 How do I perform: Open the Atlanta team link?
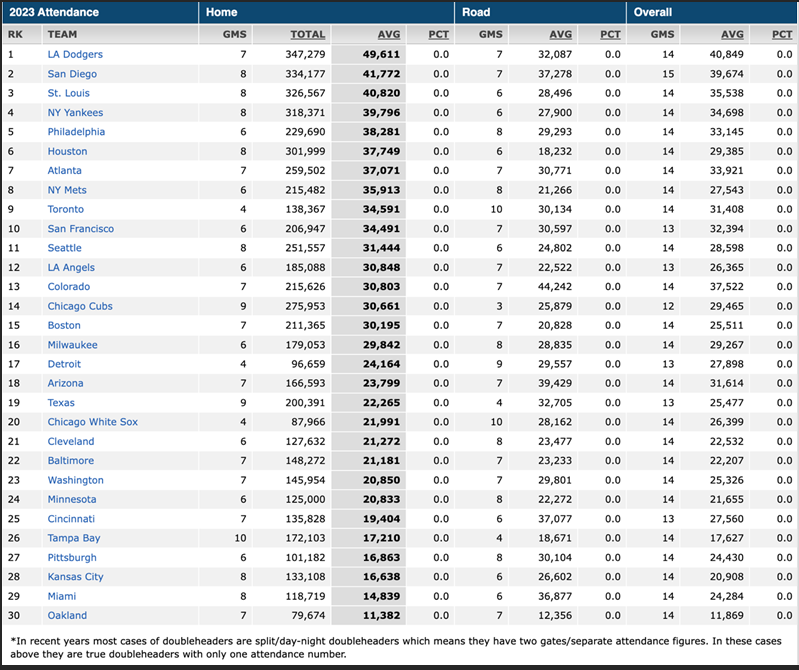(64, 171)
